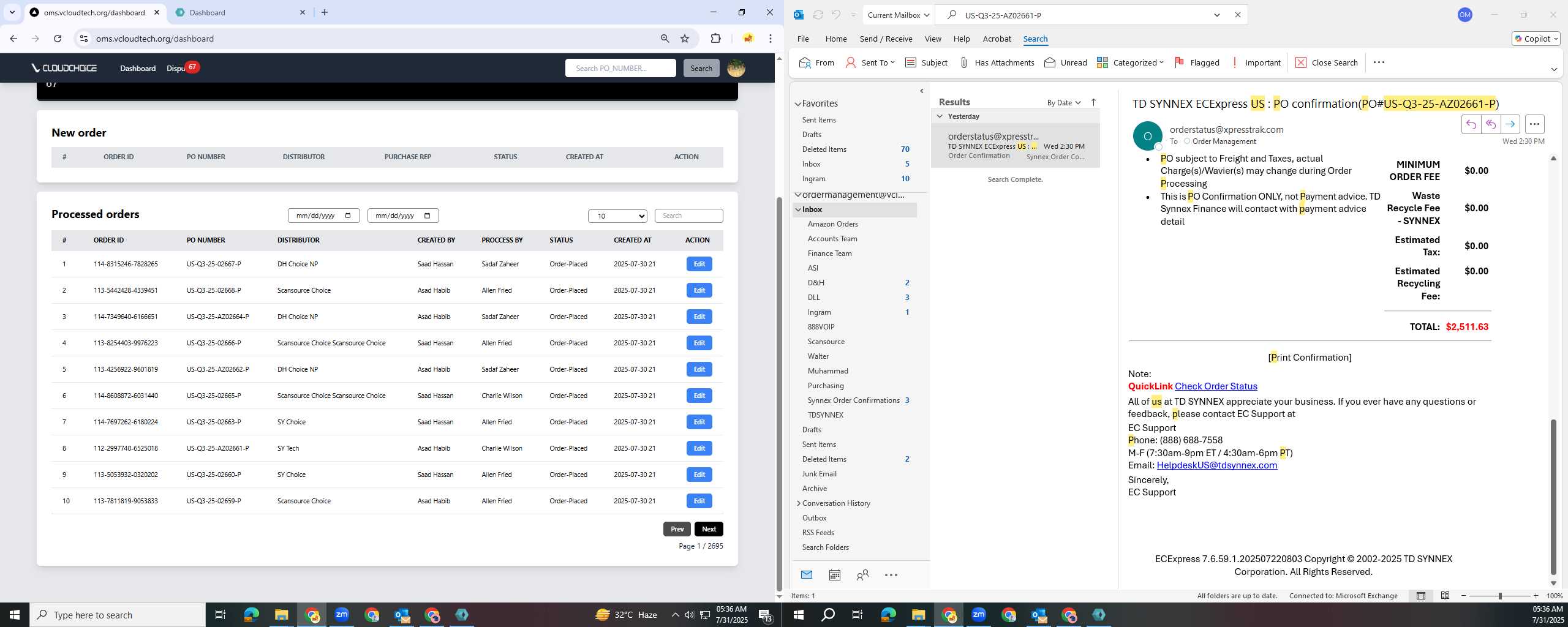Collapse the Favorites folder group
The width and height of the screenshot is (1568, 627).
click(798, 104)
